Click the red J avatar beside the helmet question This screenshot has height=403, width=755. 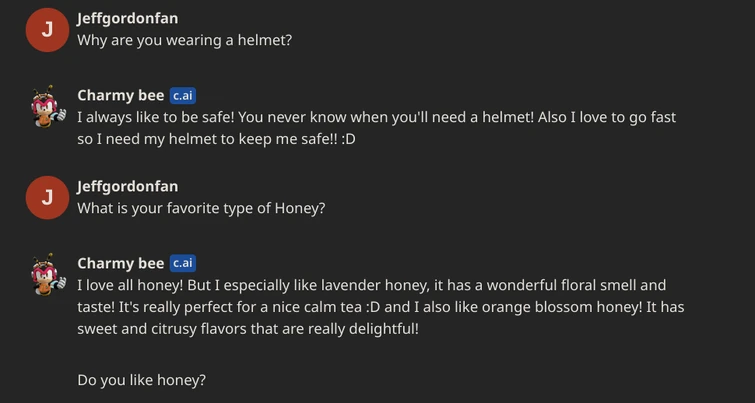47,30
